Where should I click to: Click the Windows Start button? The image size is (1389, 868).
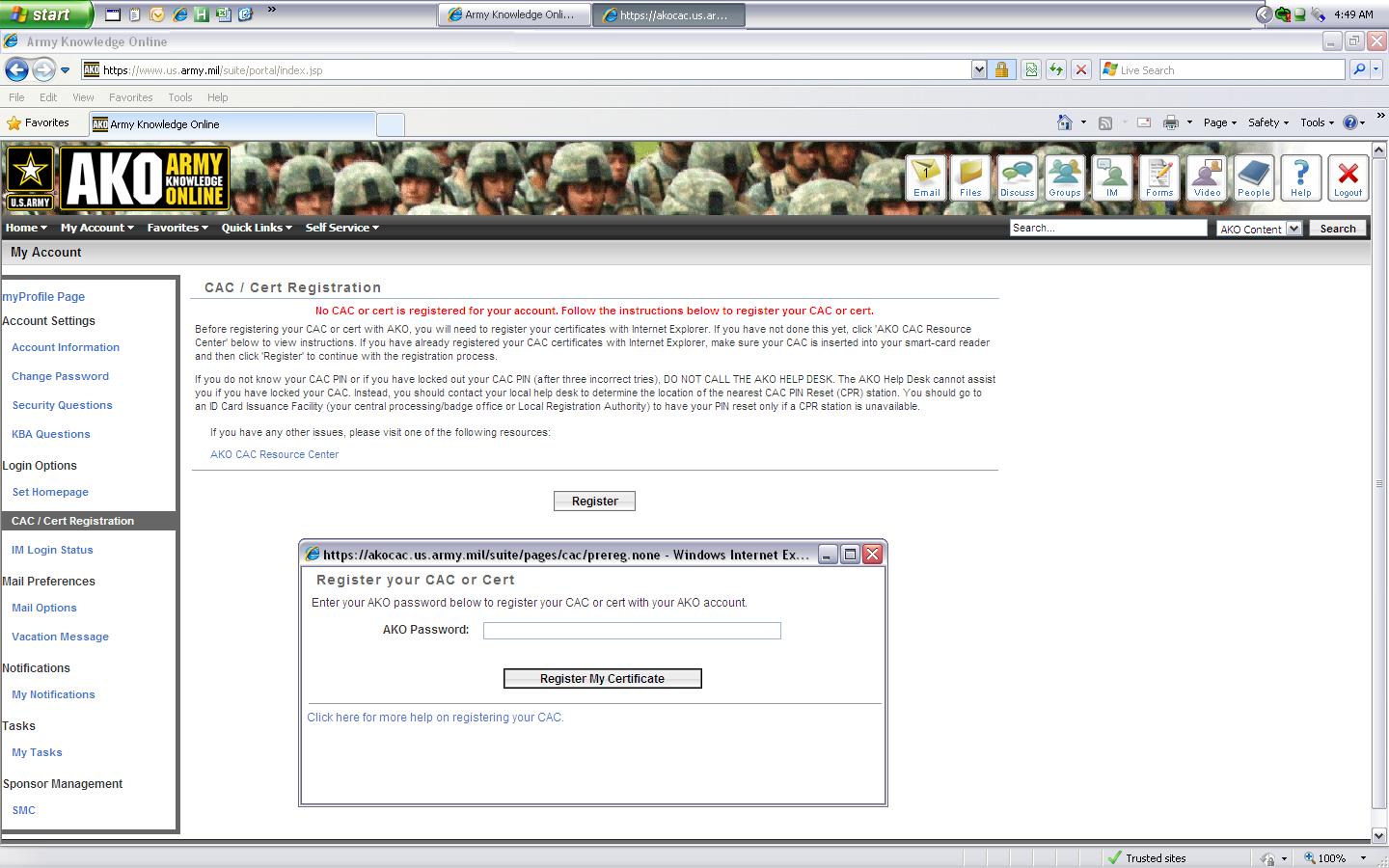click(45, 14)
